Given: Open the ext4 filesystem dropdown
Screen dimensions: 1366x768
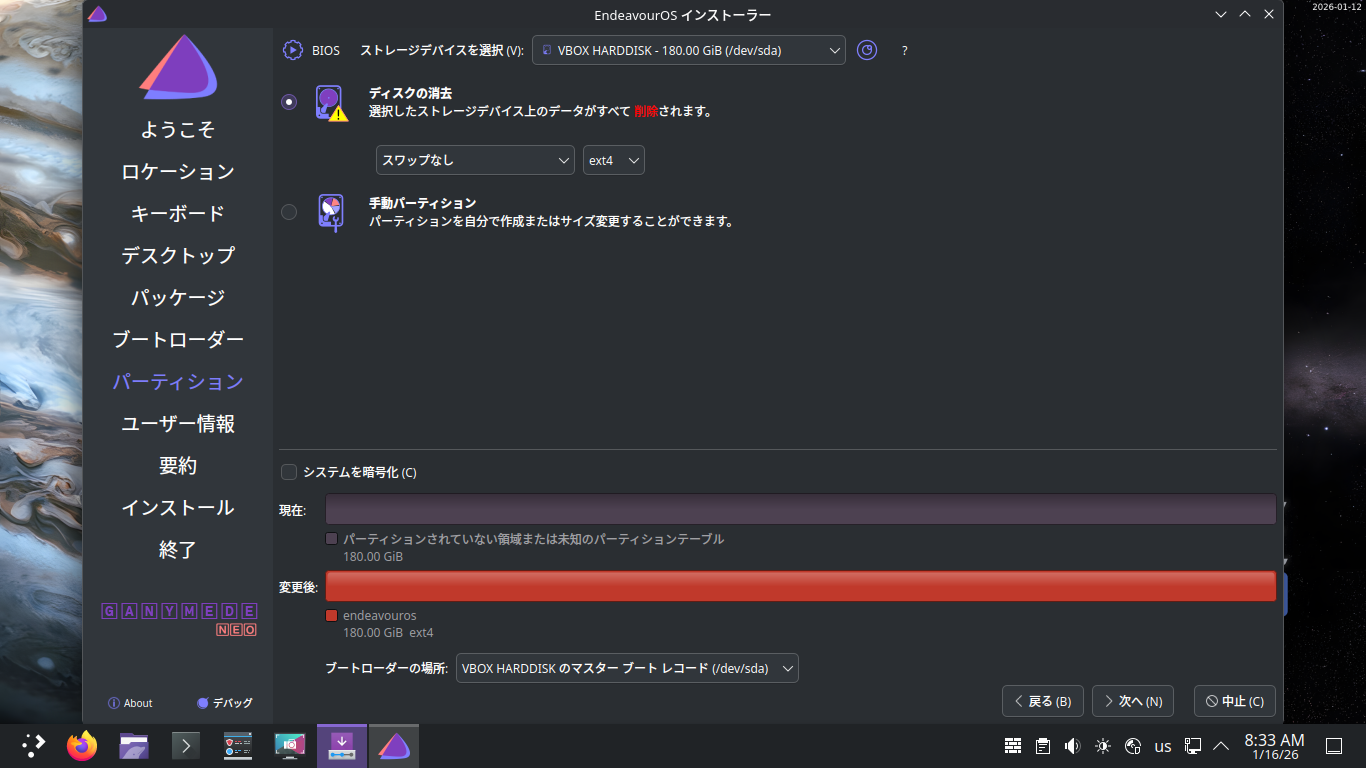Looking at the screenshot, I should pyautogui.click(x=614, y=160).
